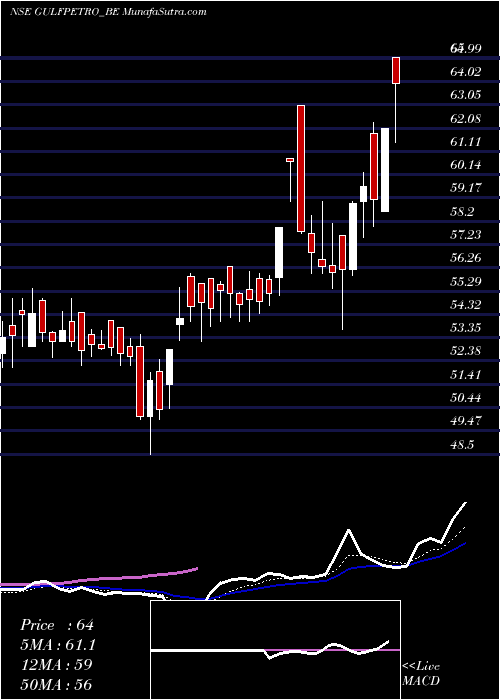This screenshot has width=500, height=700.
Task: Click the 53.35 price axis label
Action: tap(466, 328)
